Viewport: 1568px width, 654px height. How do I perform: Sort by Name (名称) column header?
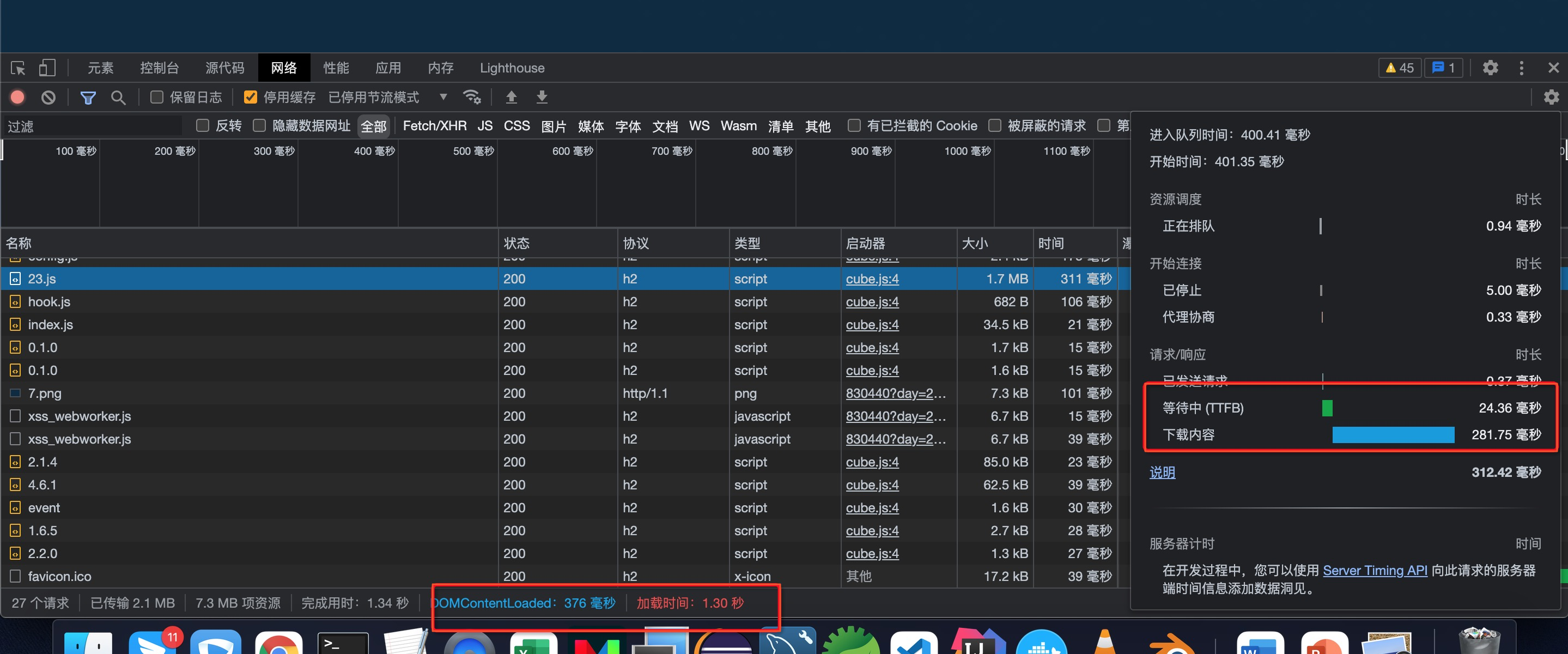[250, 243]
